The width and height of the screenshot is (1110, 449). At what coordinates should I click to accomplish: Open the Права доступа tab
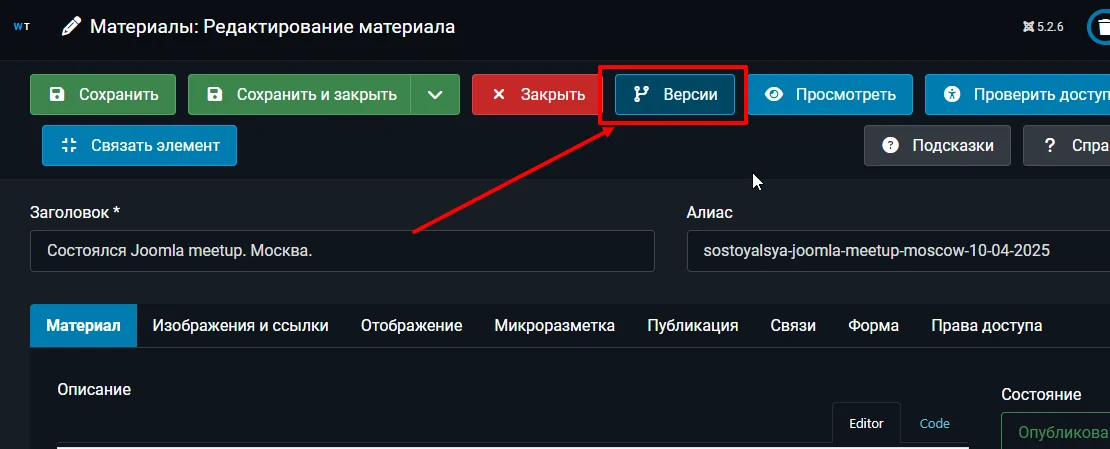coord(987,326)
